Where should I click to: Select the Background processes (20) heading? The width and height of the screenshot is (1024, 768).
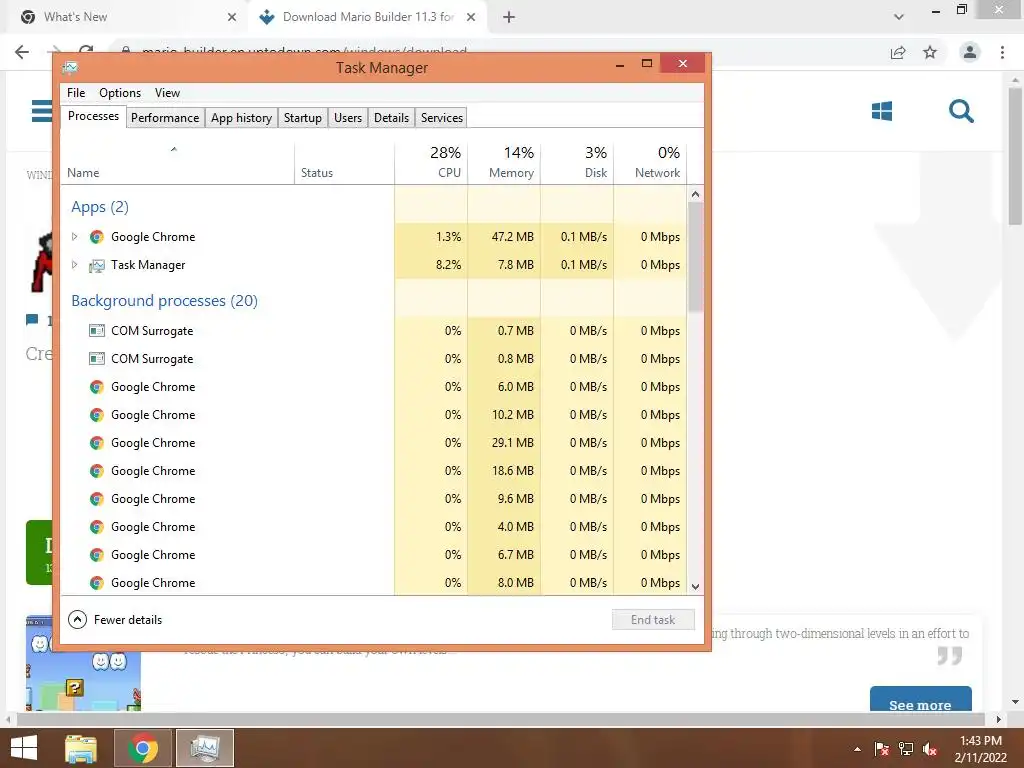(x=165, y=300)
